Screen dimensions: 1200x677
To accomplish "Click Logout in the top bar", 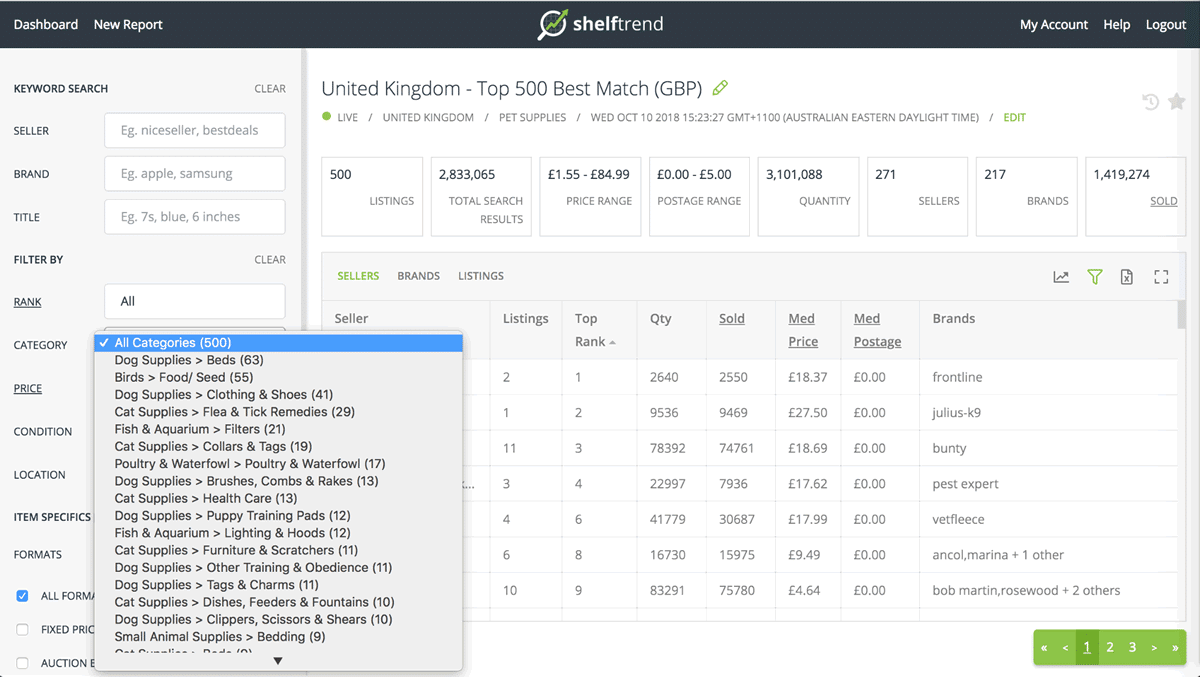I will tap(1166, 24).
